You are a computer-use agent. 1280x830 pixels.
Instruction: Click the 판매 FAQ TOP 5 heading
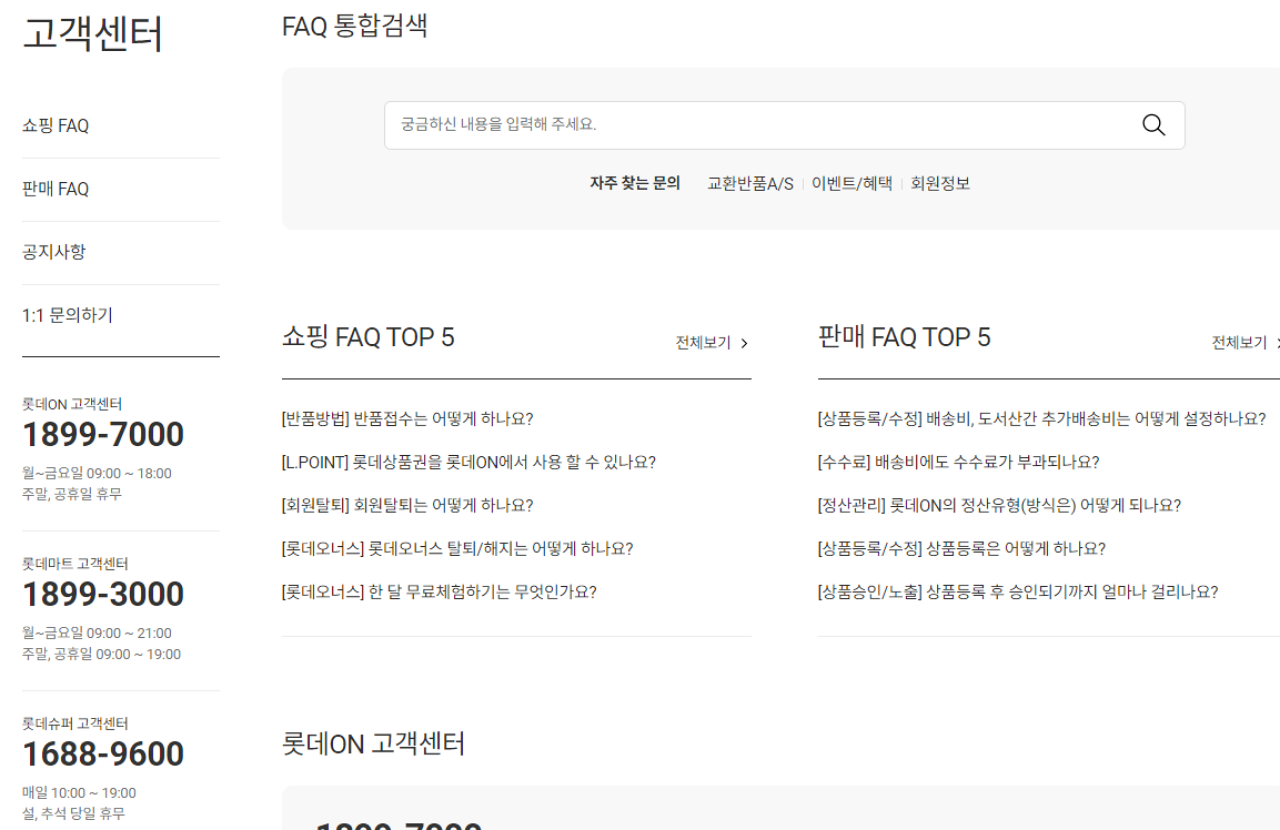(x=904, y=337)
